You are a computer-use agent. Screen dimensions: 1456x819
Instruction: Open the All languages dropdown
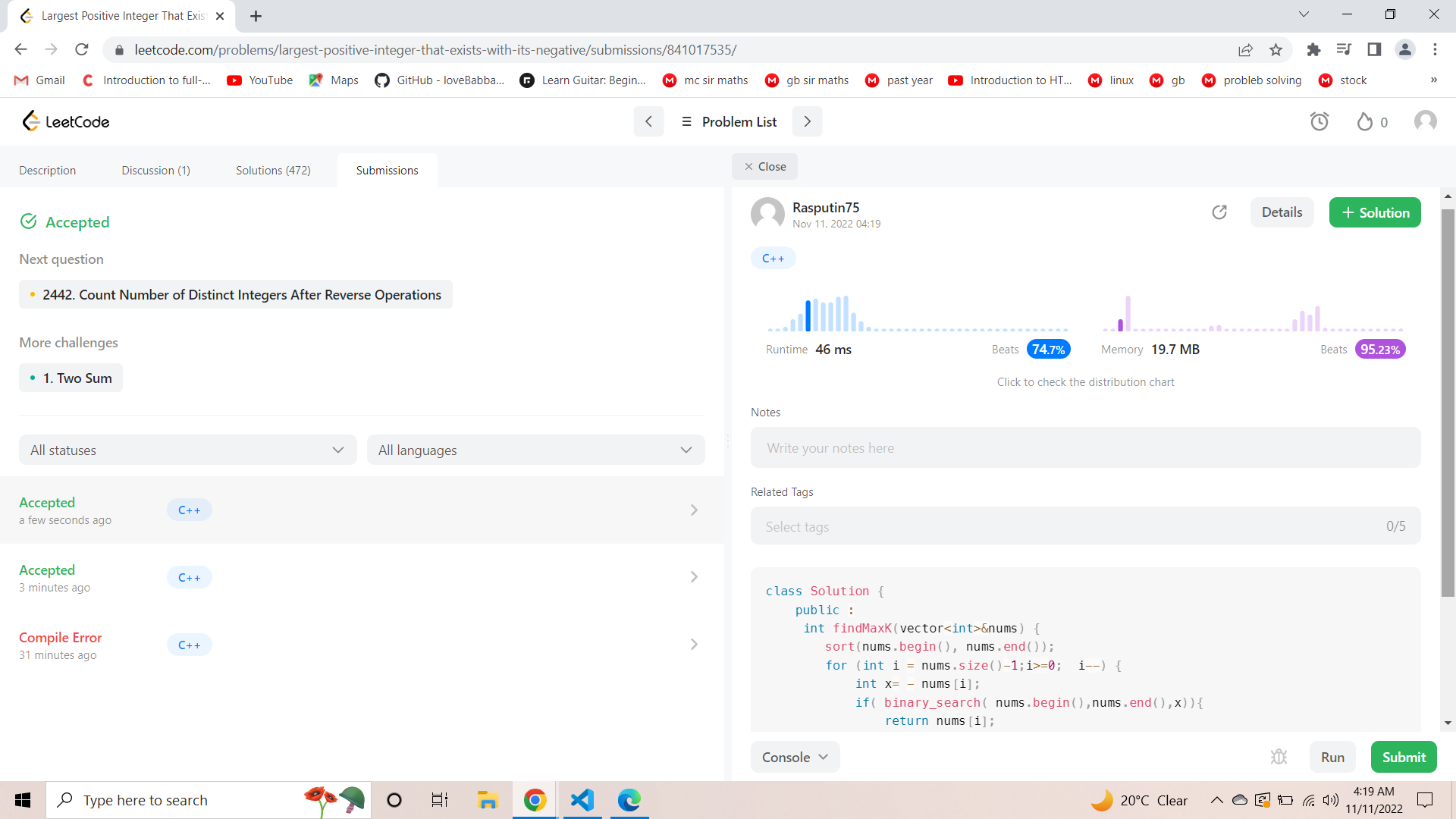(x=535, y=450)
